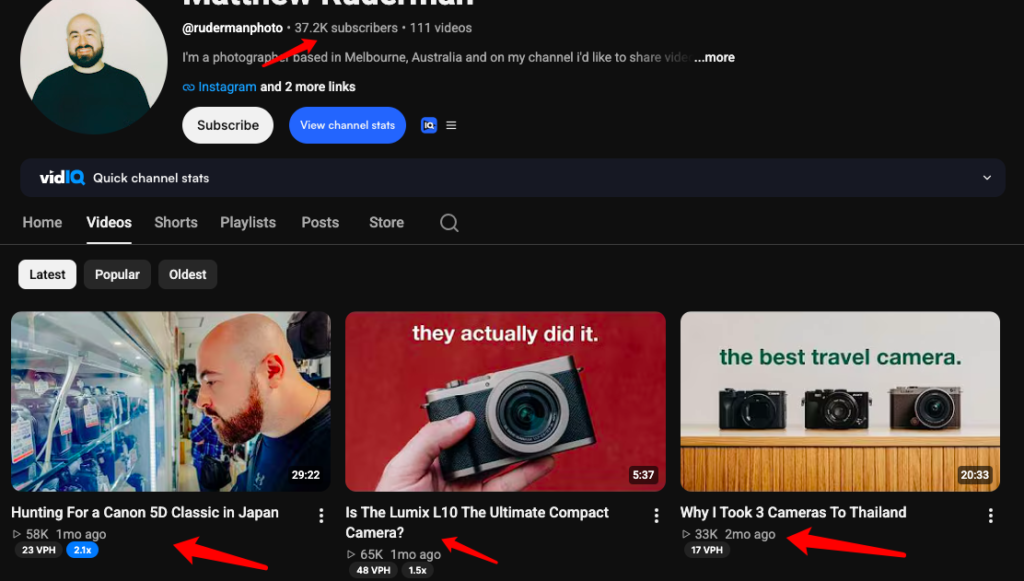The height and width of the screenshot is (581, 1024).
Task: Click the vidIQ icon beside View channel stats
Action: point(428,125)
